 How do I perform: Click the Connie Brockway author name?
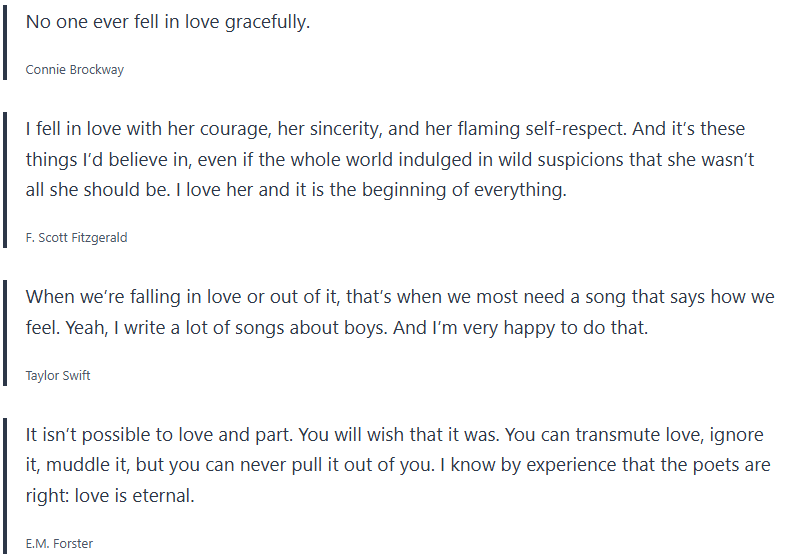[75, 70]
